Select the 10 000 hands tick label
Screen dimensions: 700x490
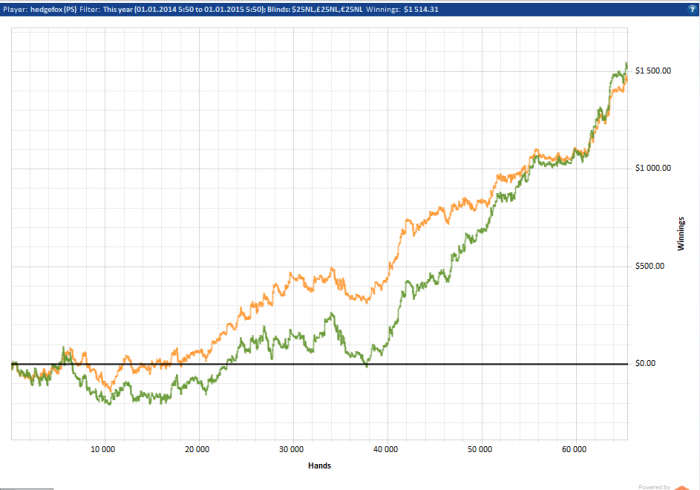pos(103,449)
